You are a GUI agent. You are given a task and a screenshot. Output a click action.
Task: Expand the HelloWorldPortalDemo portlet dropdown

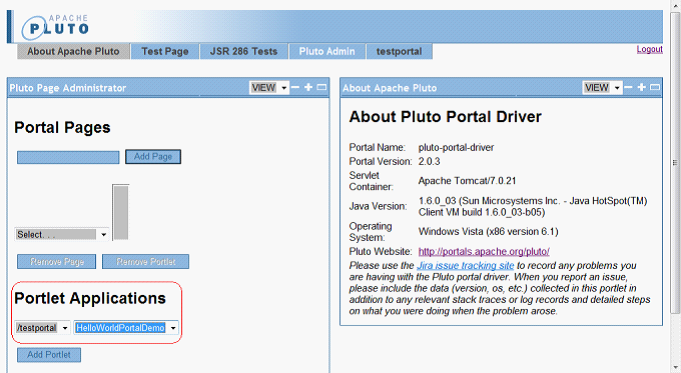point(126,328)
